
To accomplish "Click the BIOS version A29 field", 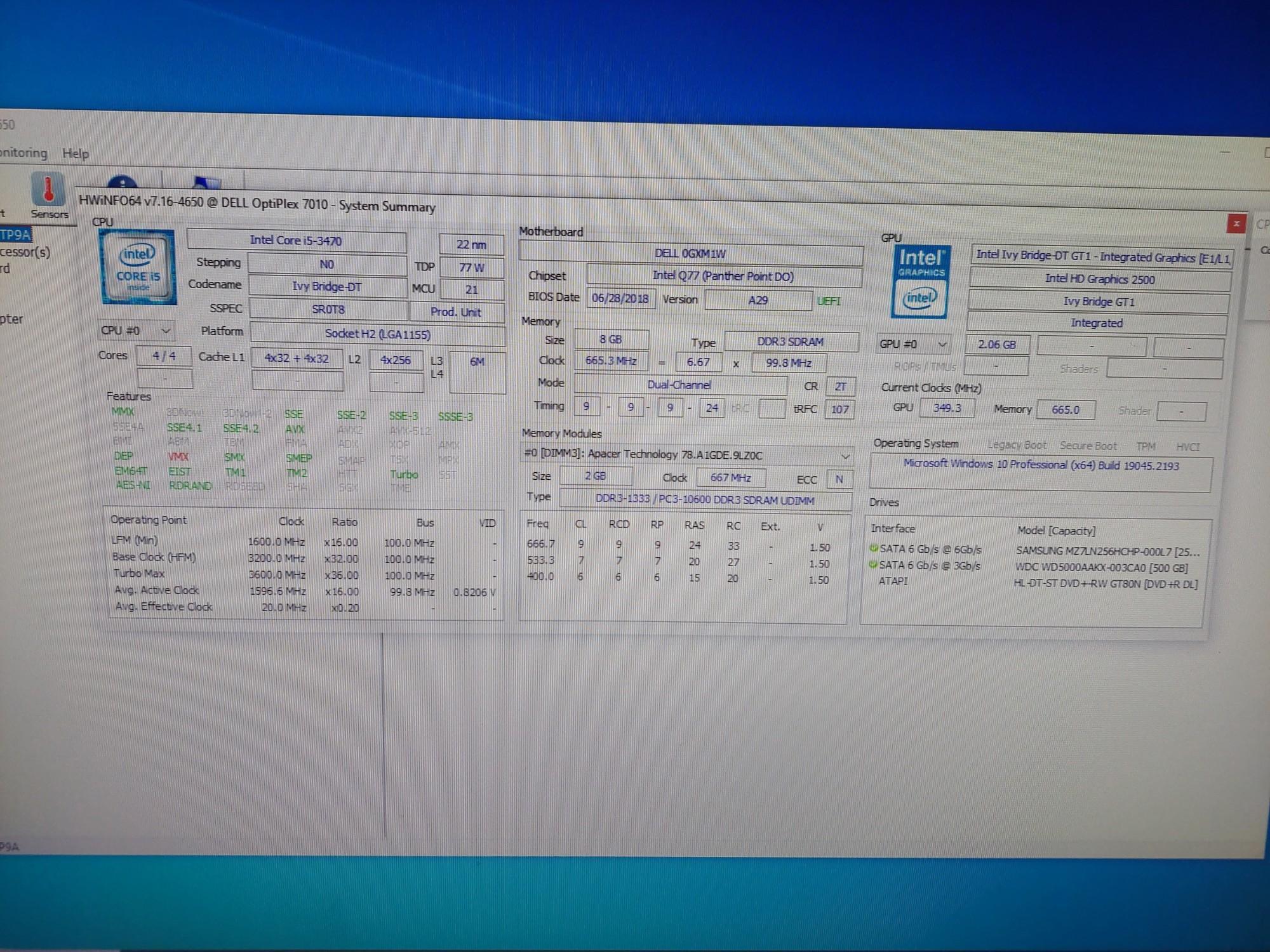I will (758, 300).
